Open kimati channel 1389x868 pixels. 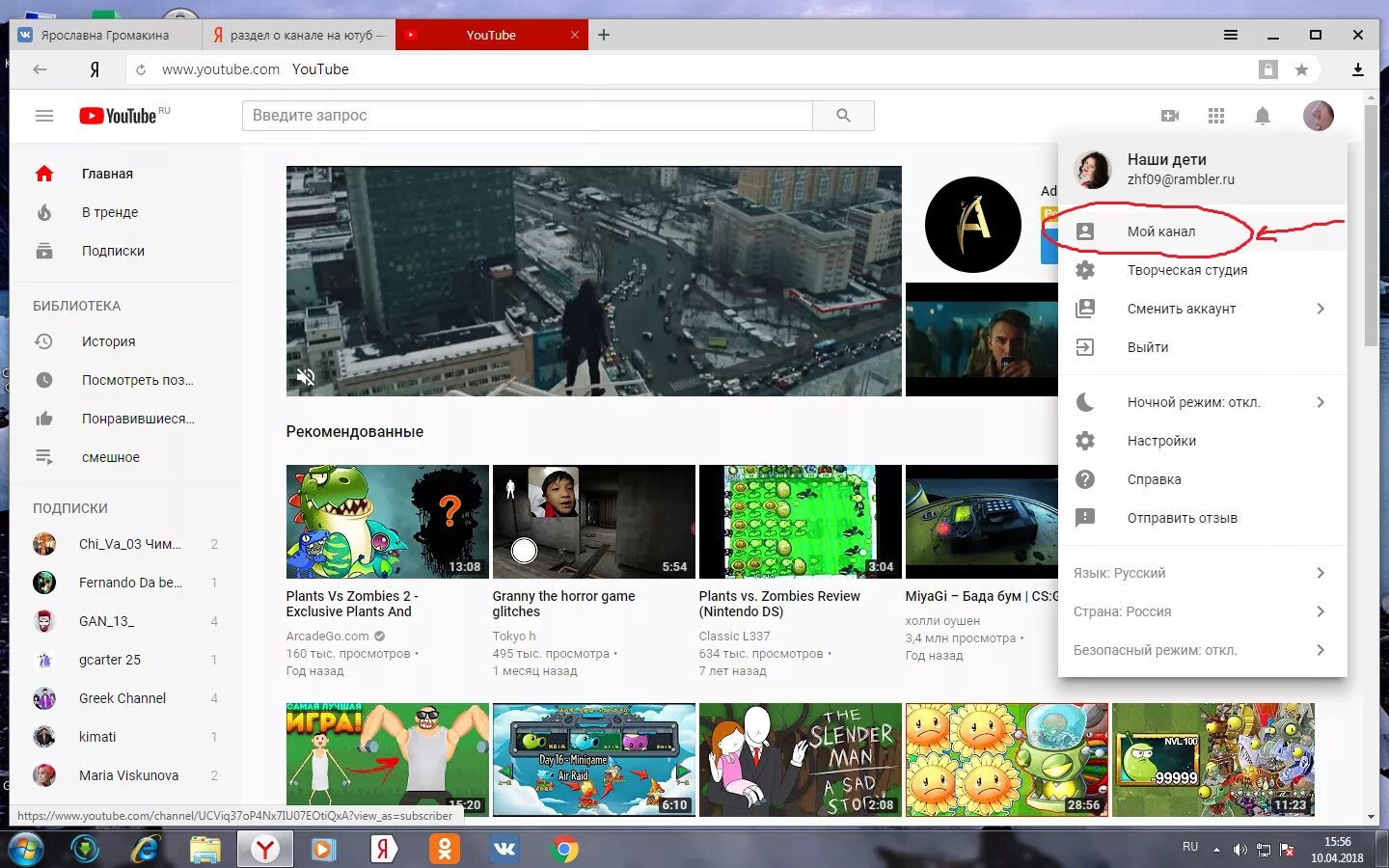click(x=125, y=737)
